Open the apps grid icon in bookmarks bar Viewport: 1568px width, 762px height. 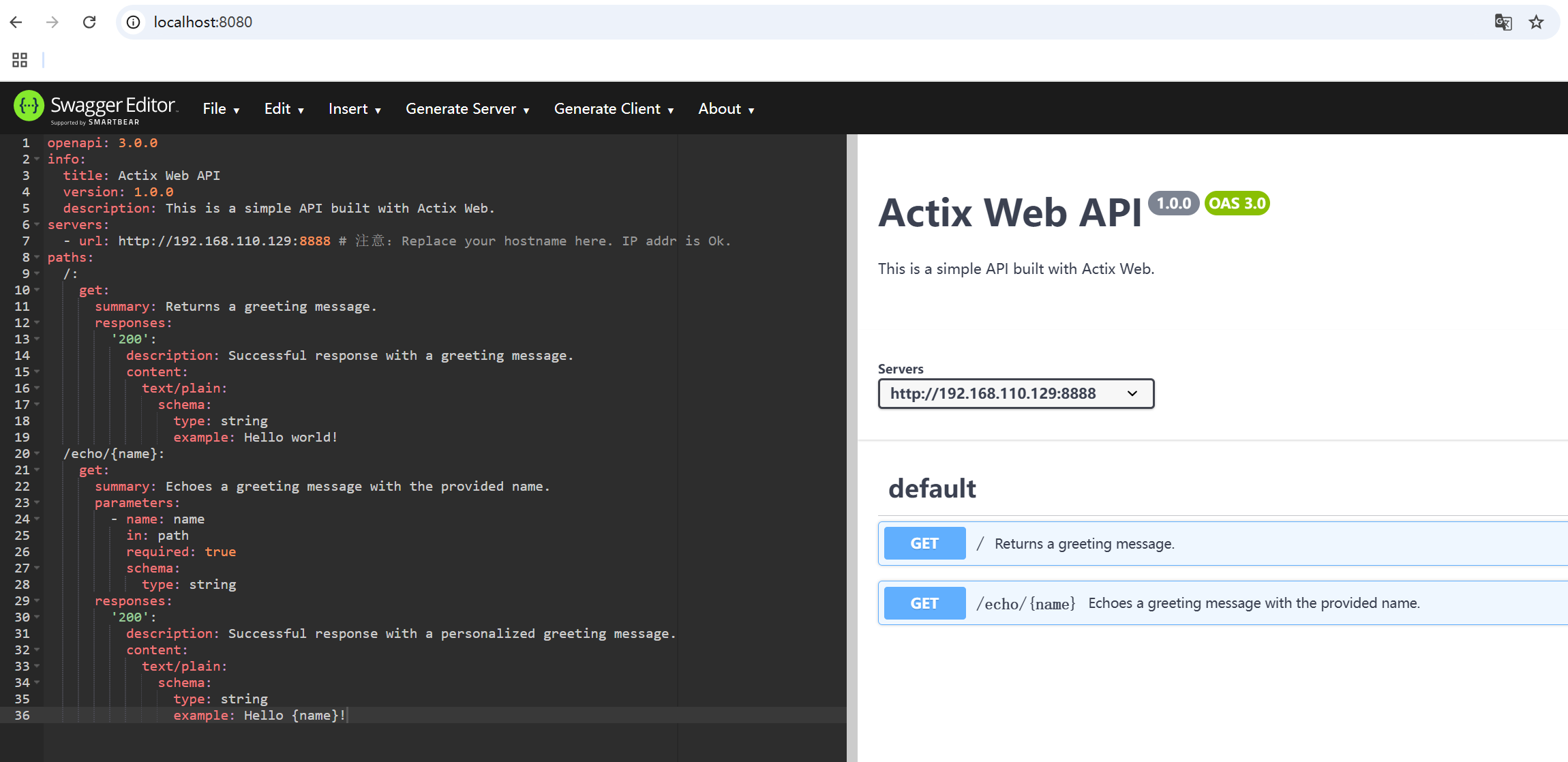coord(20,60)
